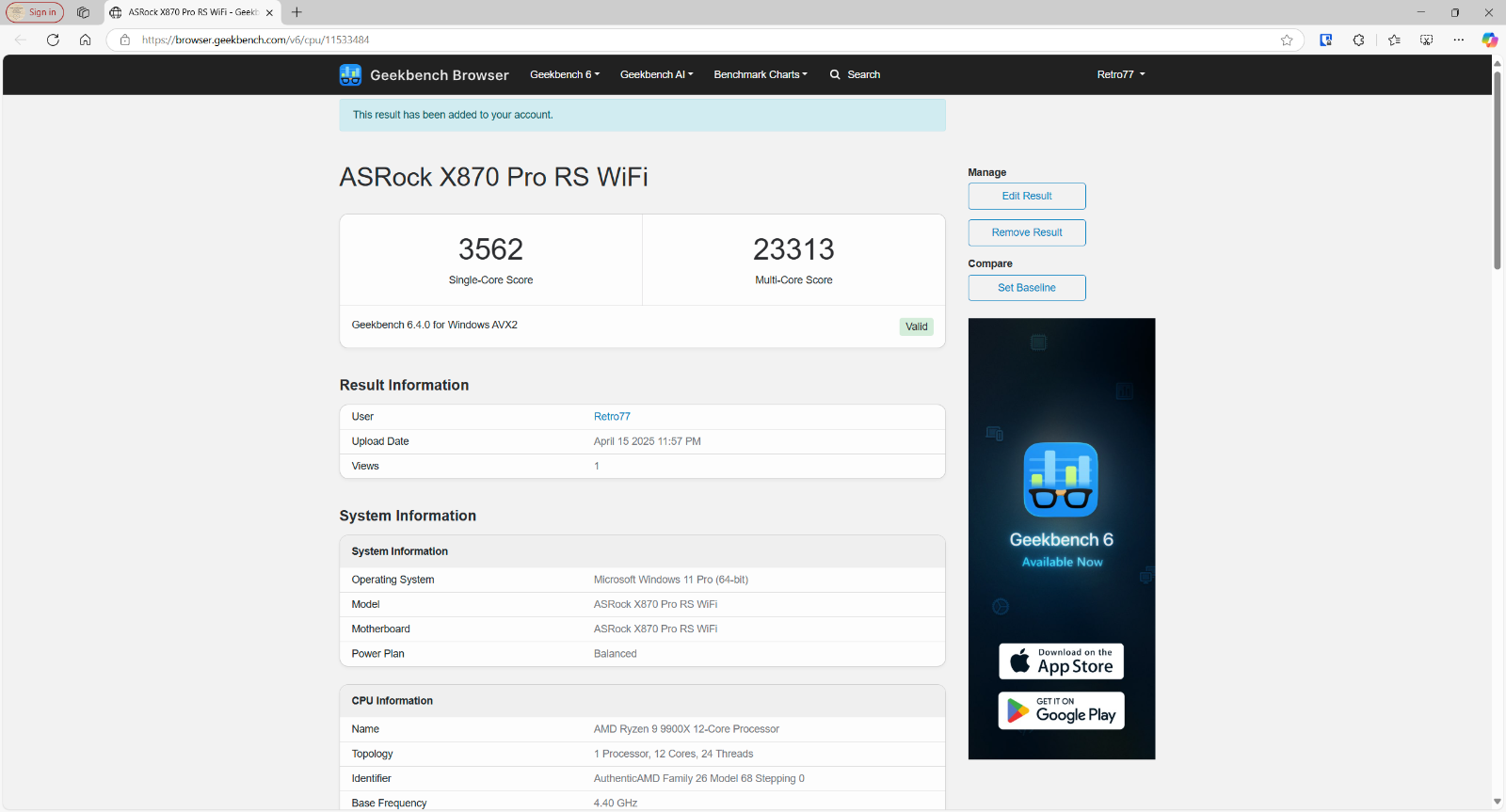Click the vertical page scrollbar thumb
Screen dimensions: 1506x812
click(x=1497, y=169)
